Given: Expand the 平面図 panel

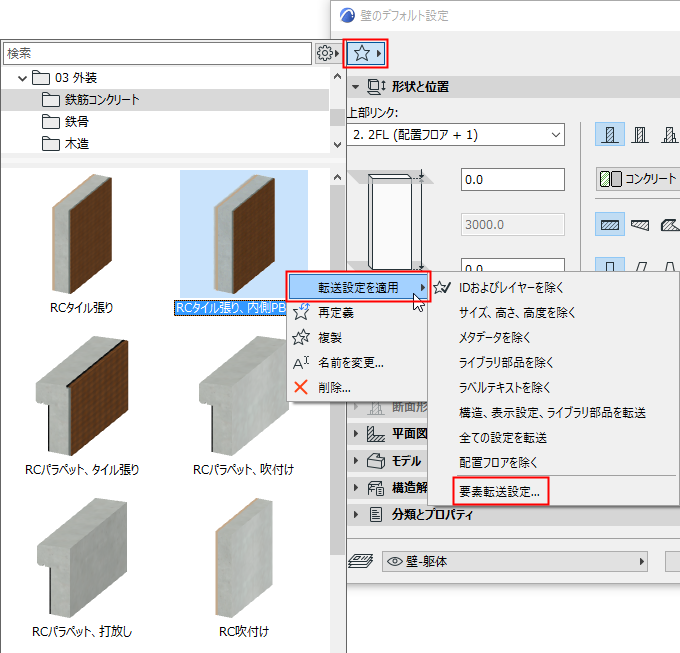Looking at the screenshot, I should click(356, 434).
